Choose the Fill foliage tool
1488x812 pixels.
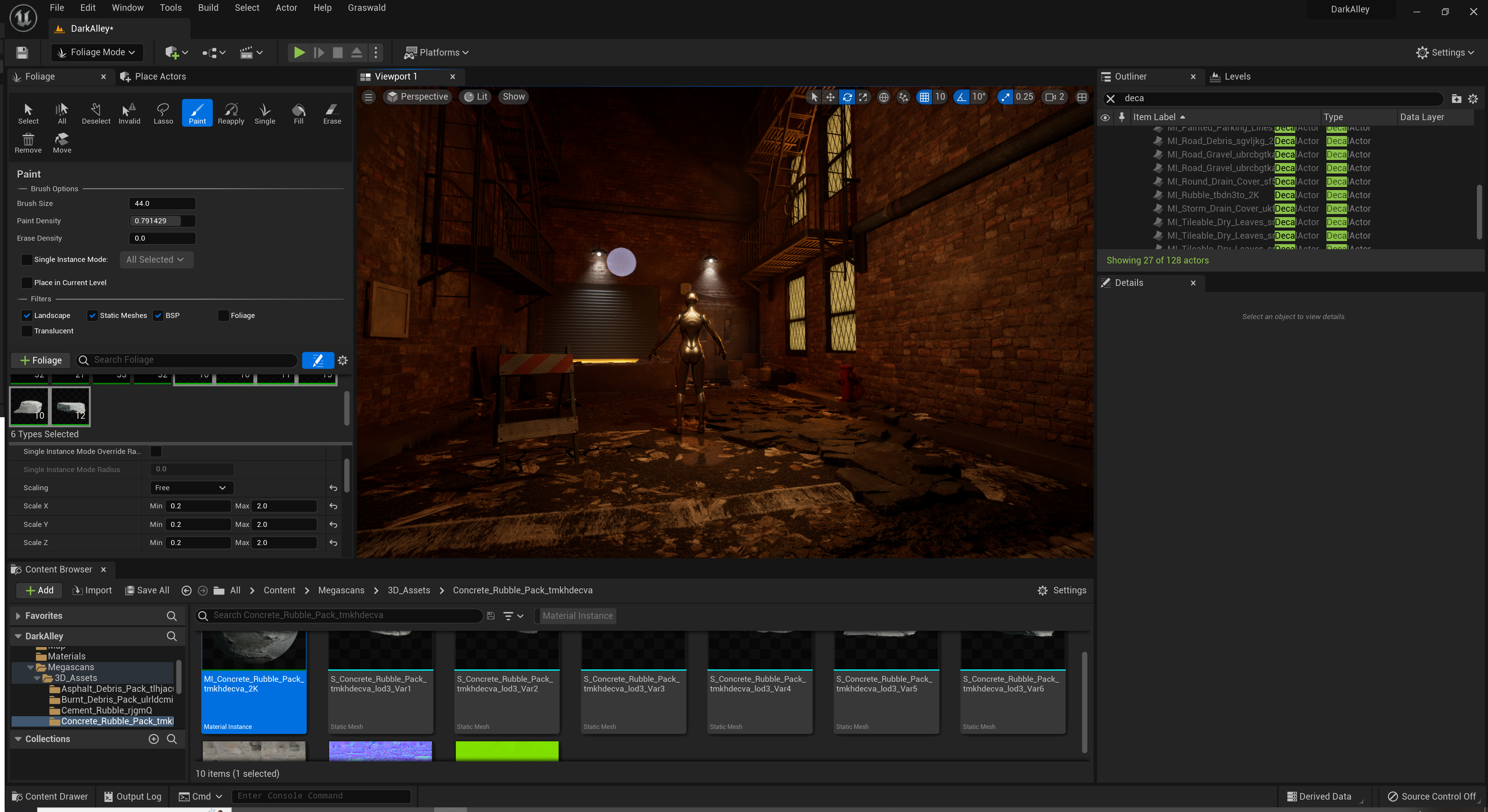[298, 113]
